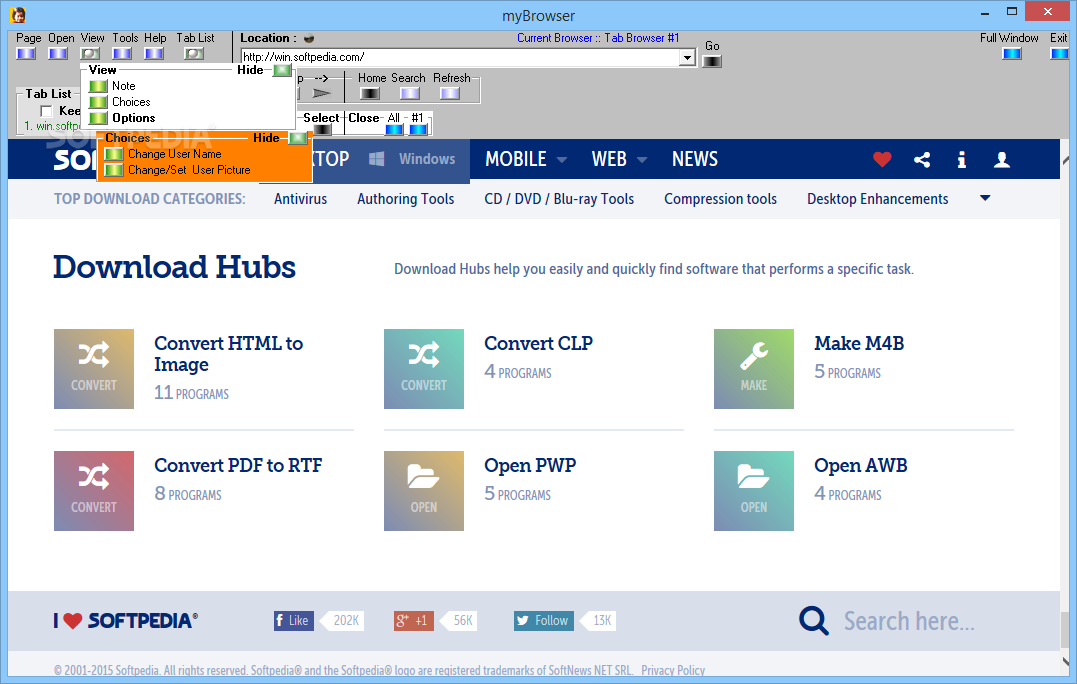The height and width of the screenshot is (684, 1077).
Task: Click the green Note button in View panel
Action: 98,86
